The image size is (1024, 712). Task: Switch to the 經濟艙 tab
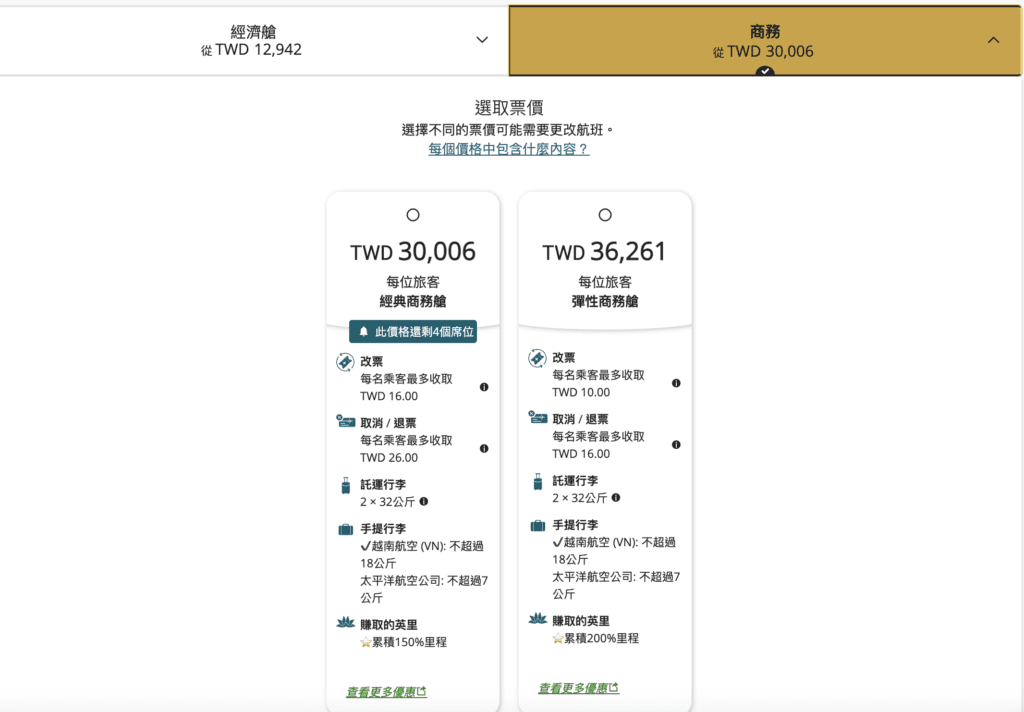point(254,40)
